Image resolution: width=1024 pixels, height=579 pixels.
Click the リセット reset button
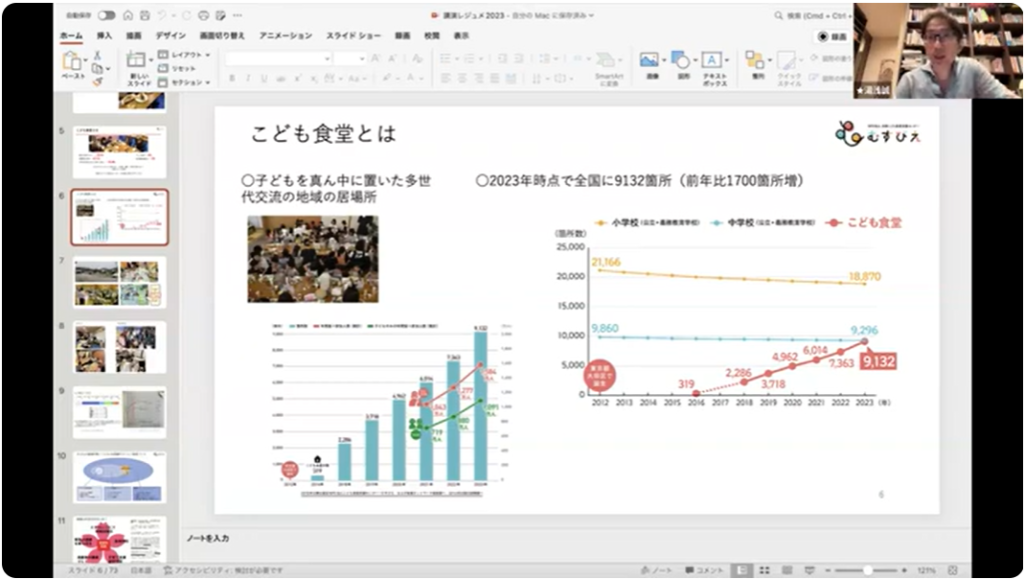click(176, 69)
